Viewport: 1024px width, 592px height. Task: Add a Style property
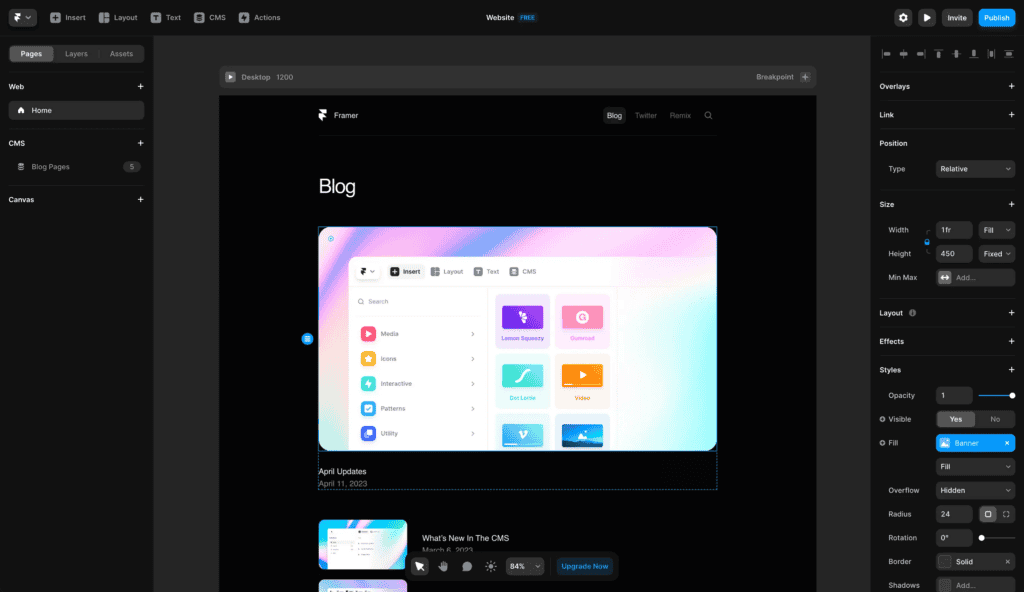pos(1012,370)
